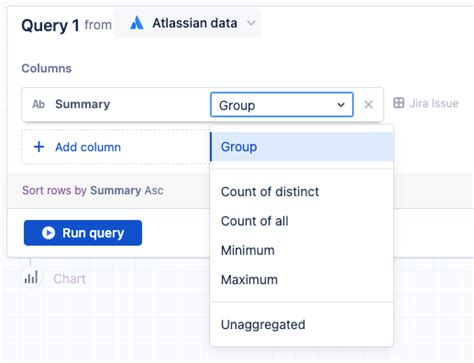
Task: Select Group option in dropdown list
Action: [302, 147]
